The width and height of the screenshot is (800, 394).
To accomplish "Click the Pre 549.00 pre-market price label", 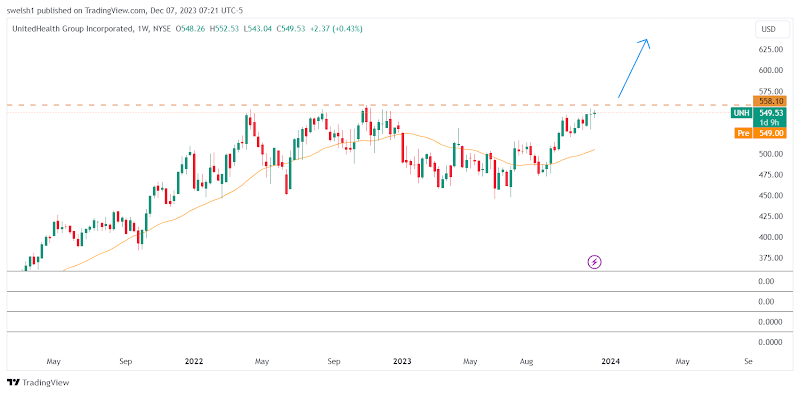I will point(760,133).
